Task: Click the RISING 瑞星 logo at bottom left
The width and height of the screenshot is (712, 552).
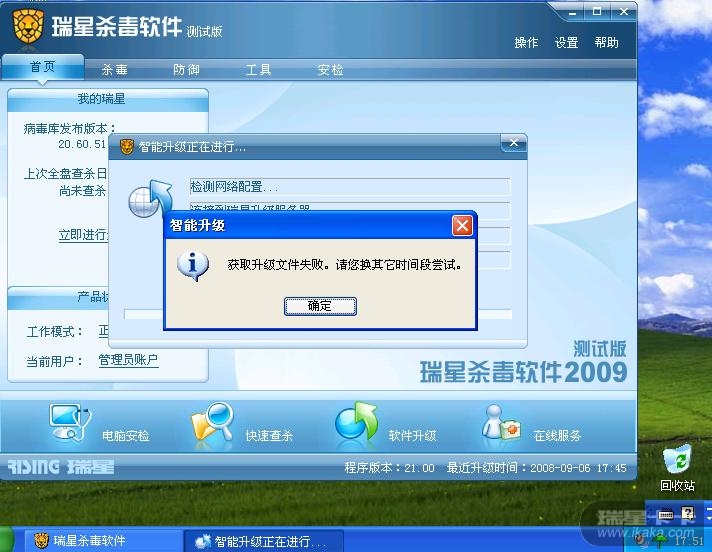Action: pos(60,467)
